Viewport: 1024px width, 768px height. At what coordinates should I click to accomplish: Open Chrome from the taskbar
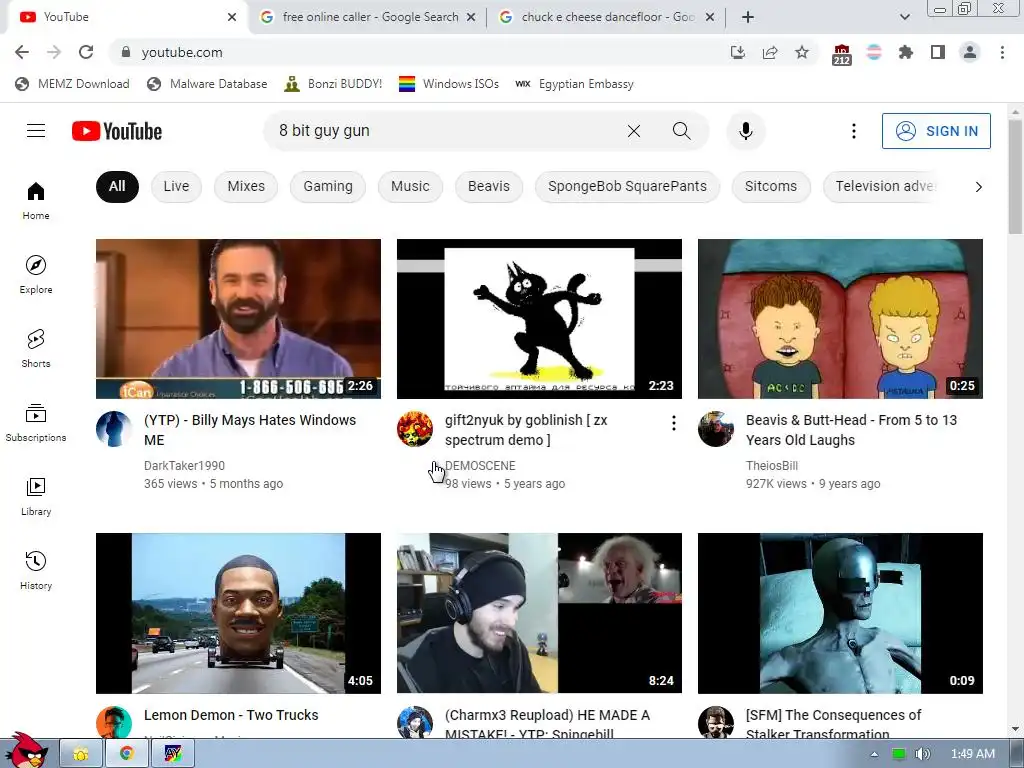(x=127, y=754)
